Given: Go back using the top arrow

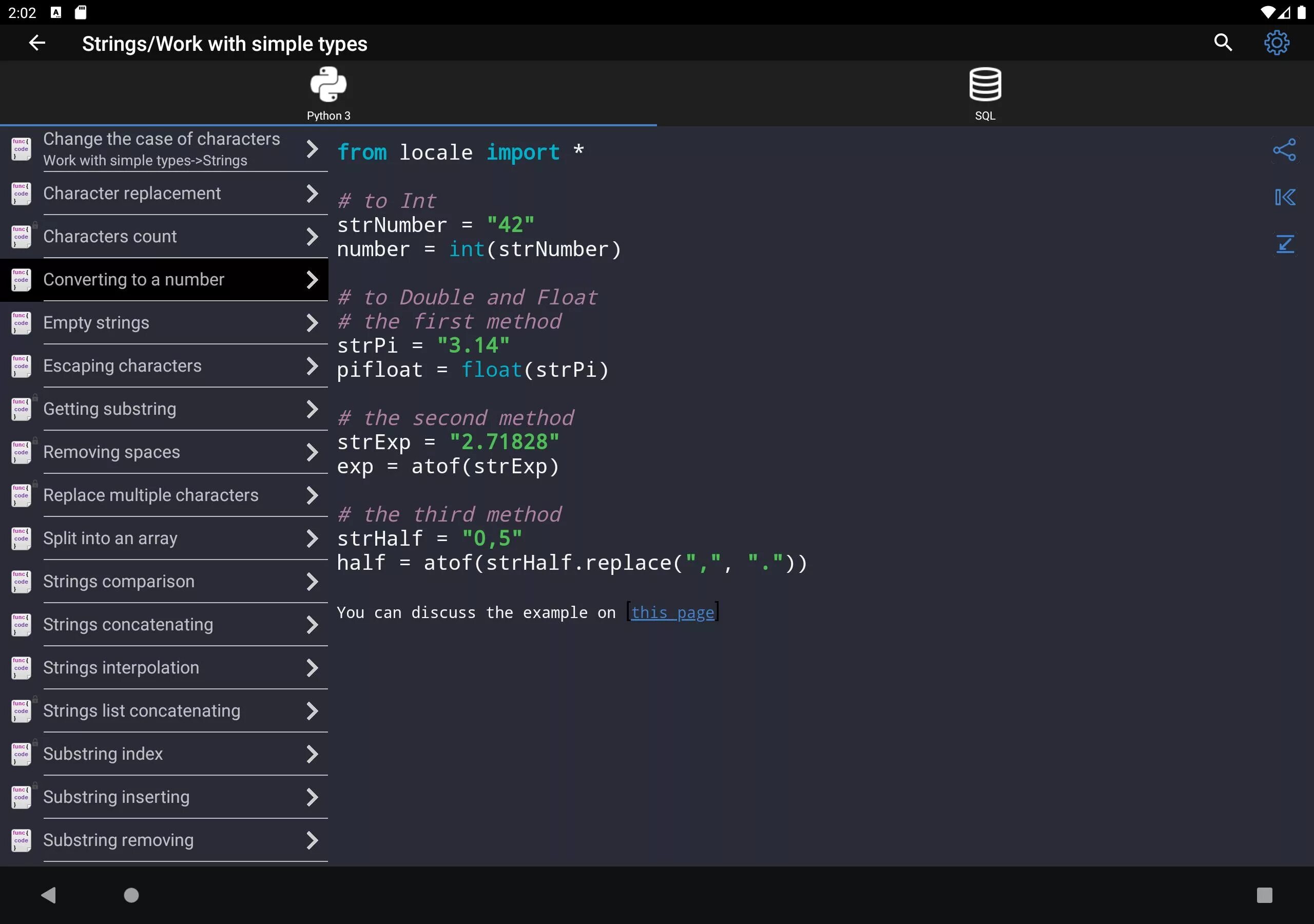Looking at the screenshot, I should [x=37, y=43].
